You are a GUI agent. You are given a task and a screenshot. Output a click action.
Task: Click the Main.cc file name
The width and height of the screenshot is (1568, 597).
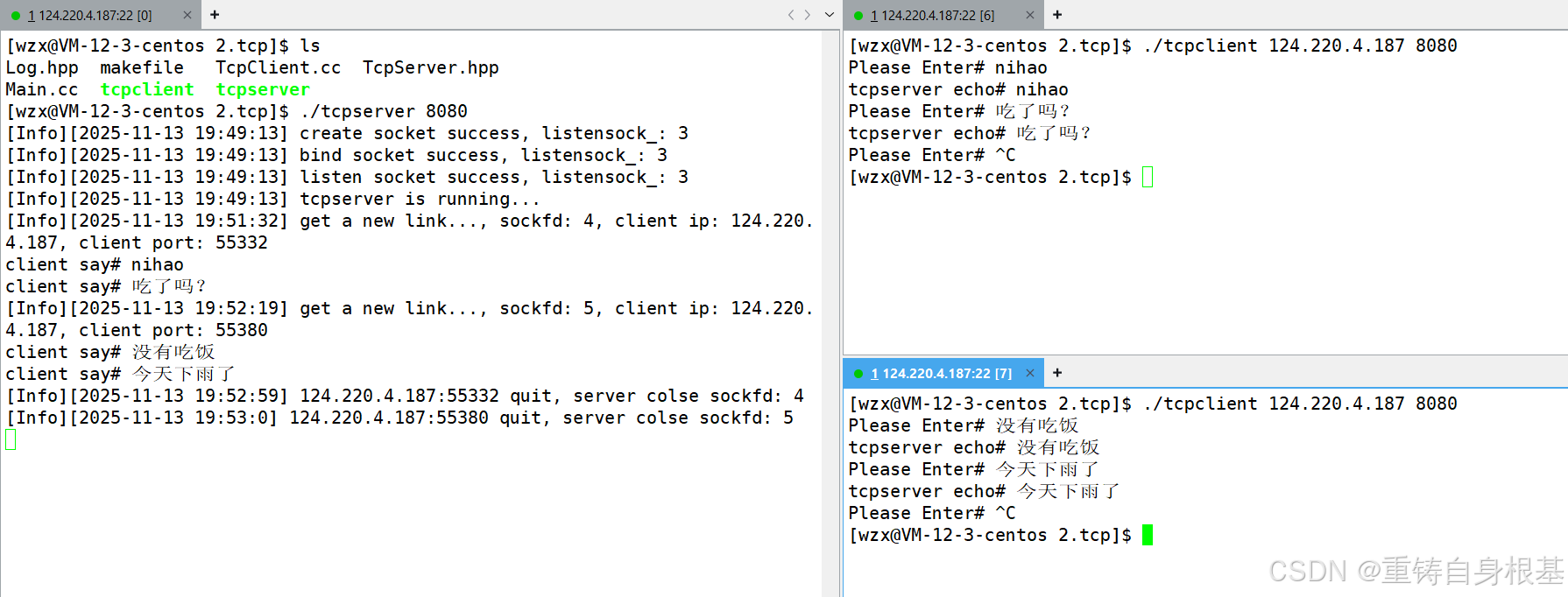coord(42,89)
